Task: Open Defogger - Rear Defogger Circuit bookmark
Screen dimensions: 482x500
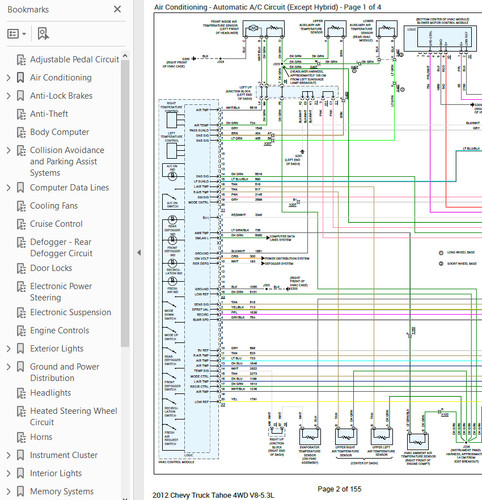Action: pyautogui.click(x=61, y=247)
